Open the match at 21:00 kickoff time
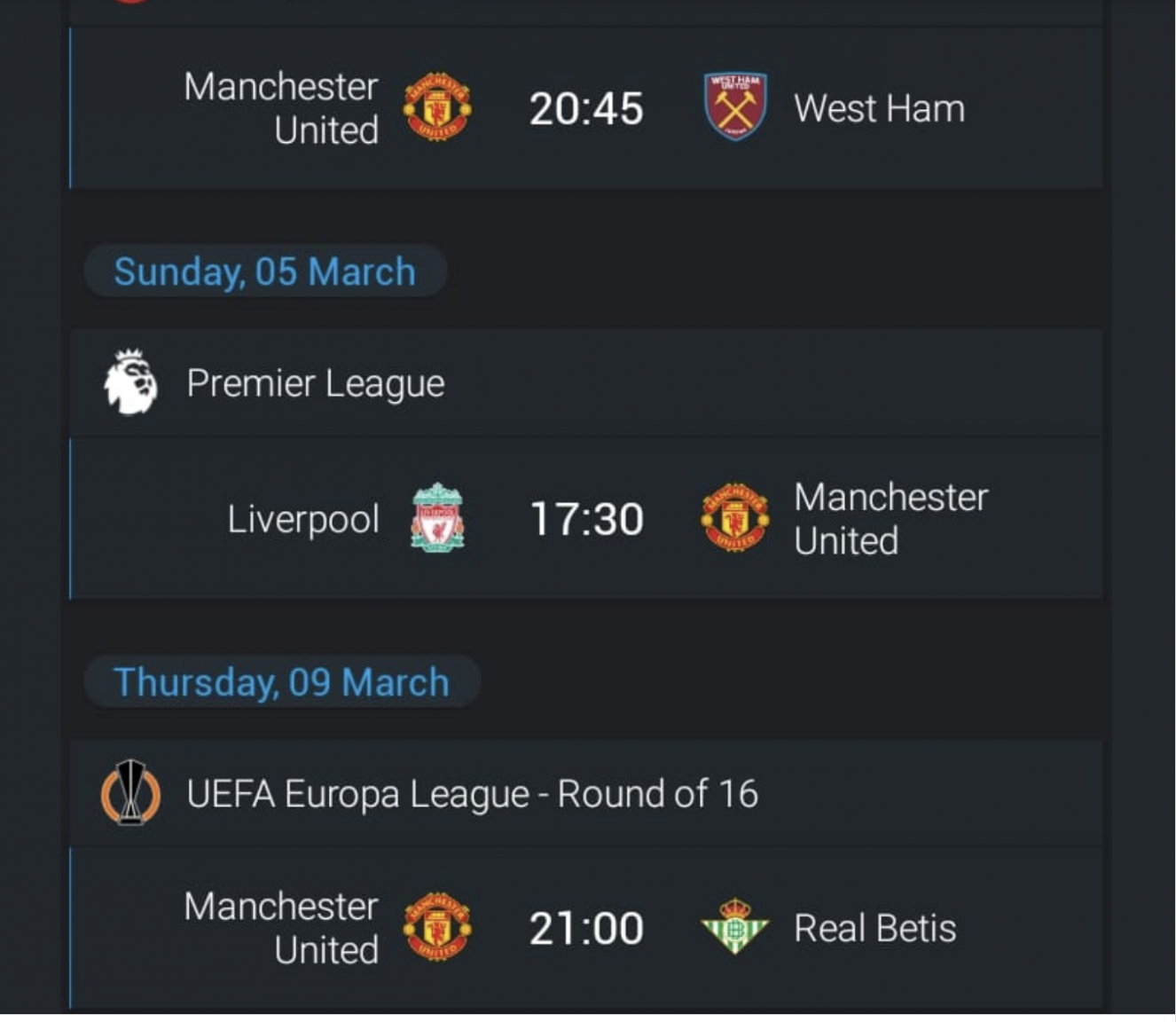The image size is (1176, 1022). [586, 929]
